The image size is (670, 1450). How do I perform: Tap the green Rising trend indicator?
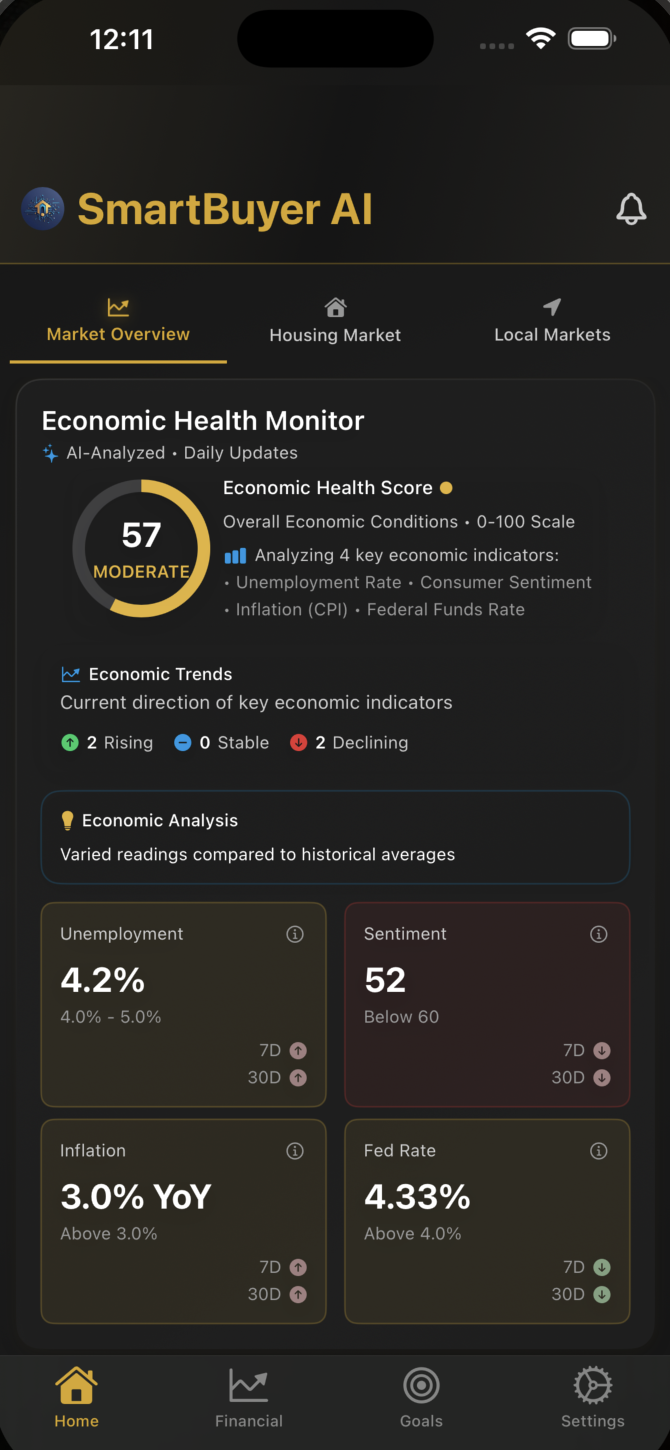70,743
